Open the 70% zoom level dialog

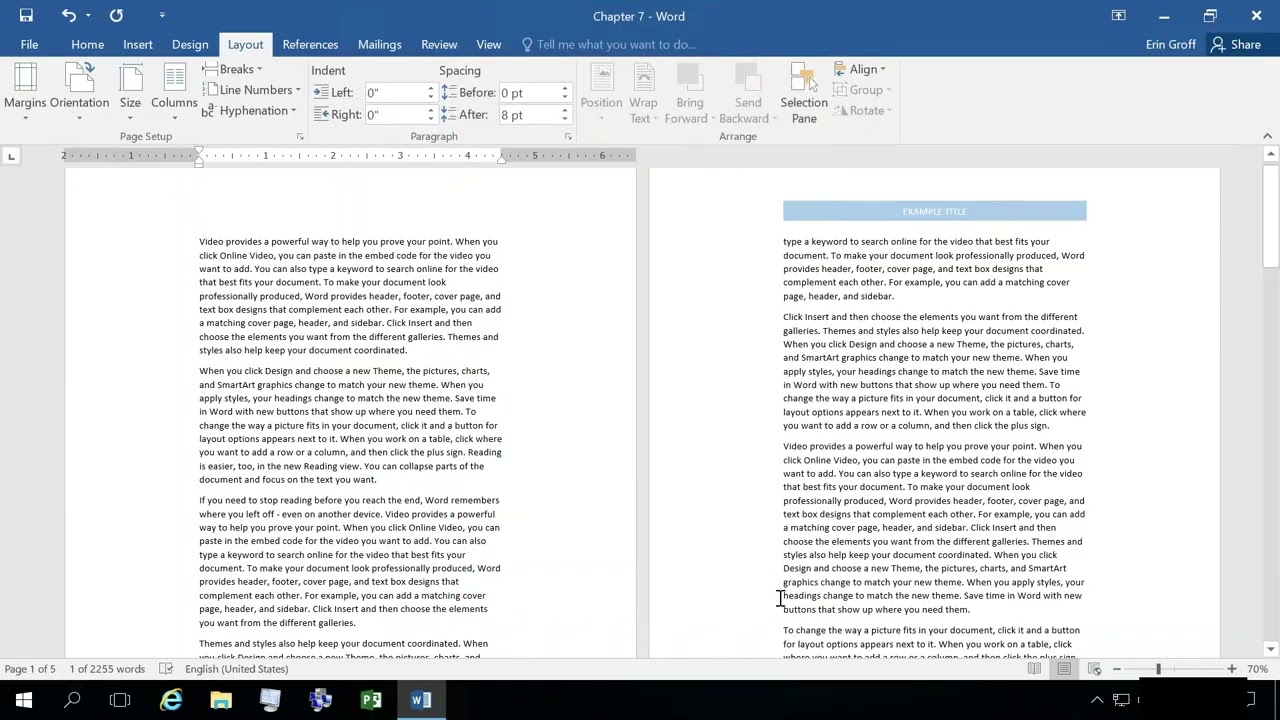(1257, 669)
